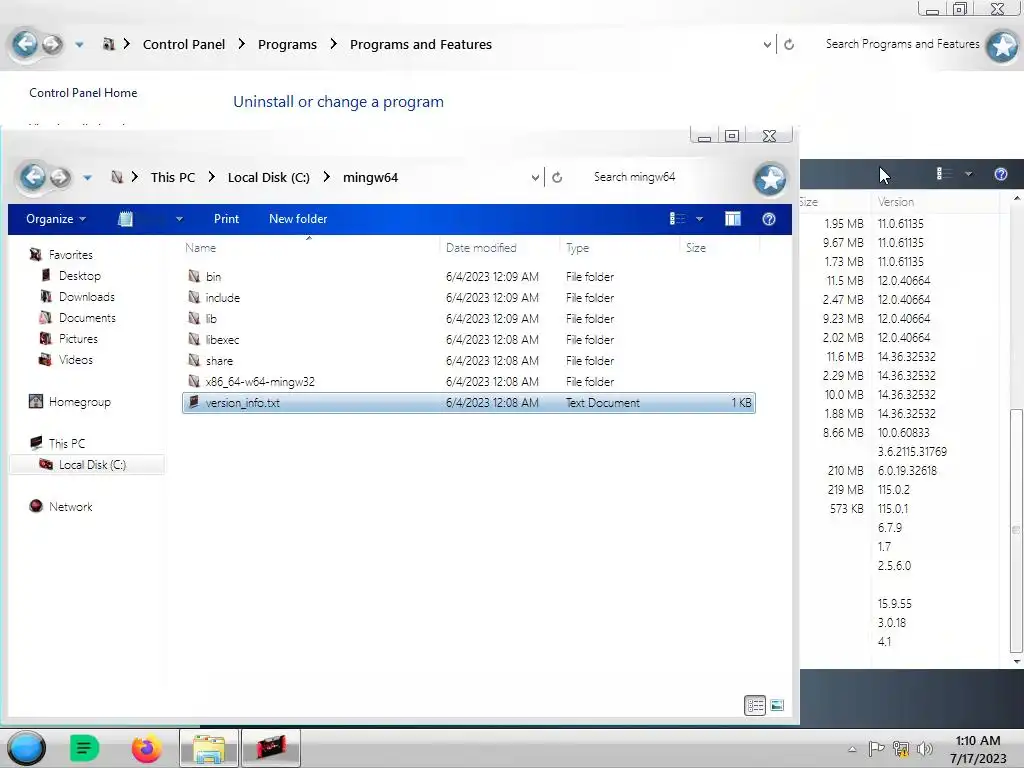Expand the Open button dropdown arrow

click(x=179, y=219)
